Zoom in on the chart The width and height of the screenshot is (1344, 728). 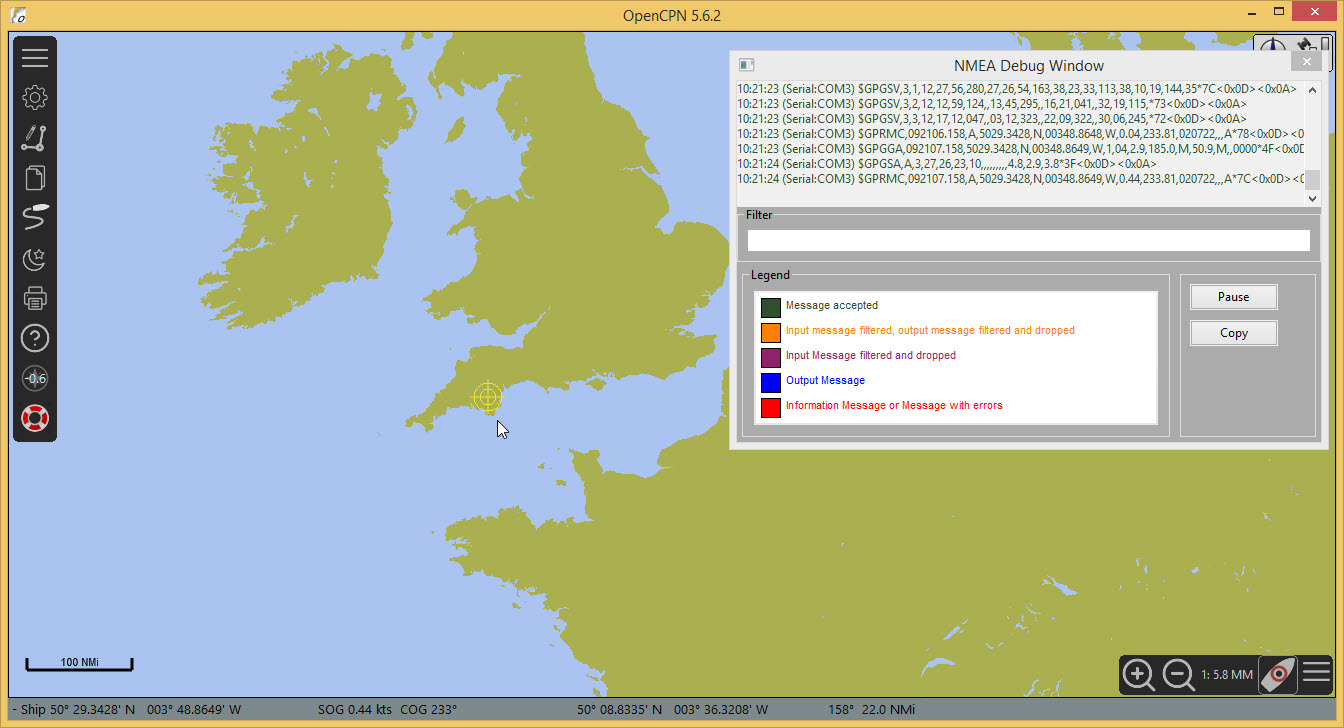click(x=1139, y=675)
